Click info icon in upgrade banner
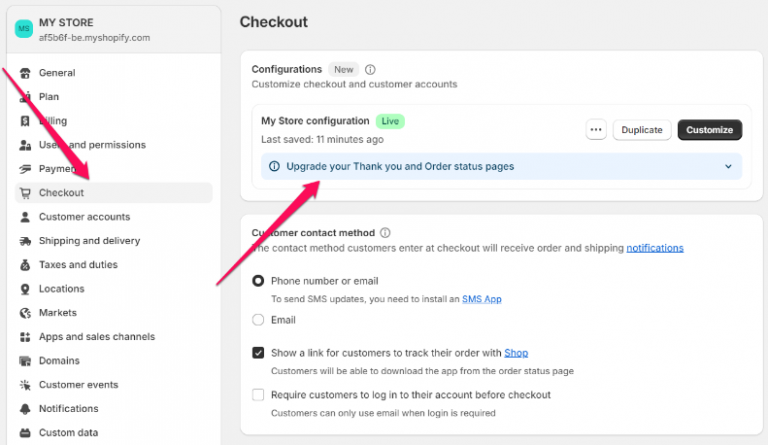This screenshot has width=768, height=445. coord(274,166)
